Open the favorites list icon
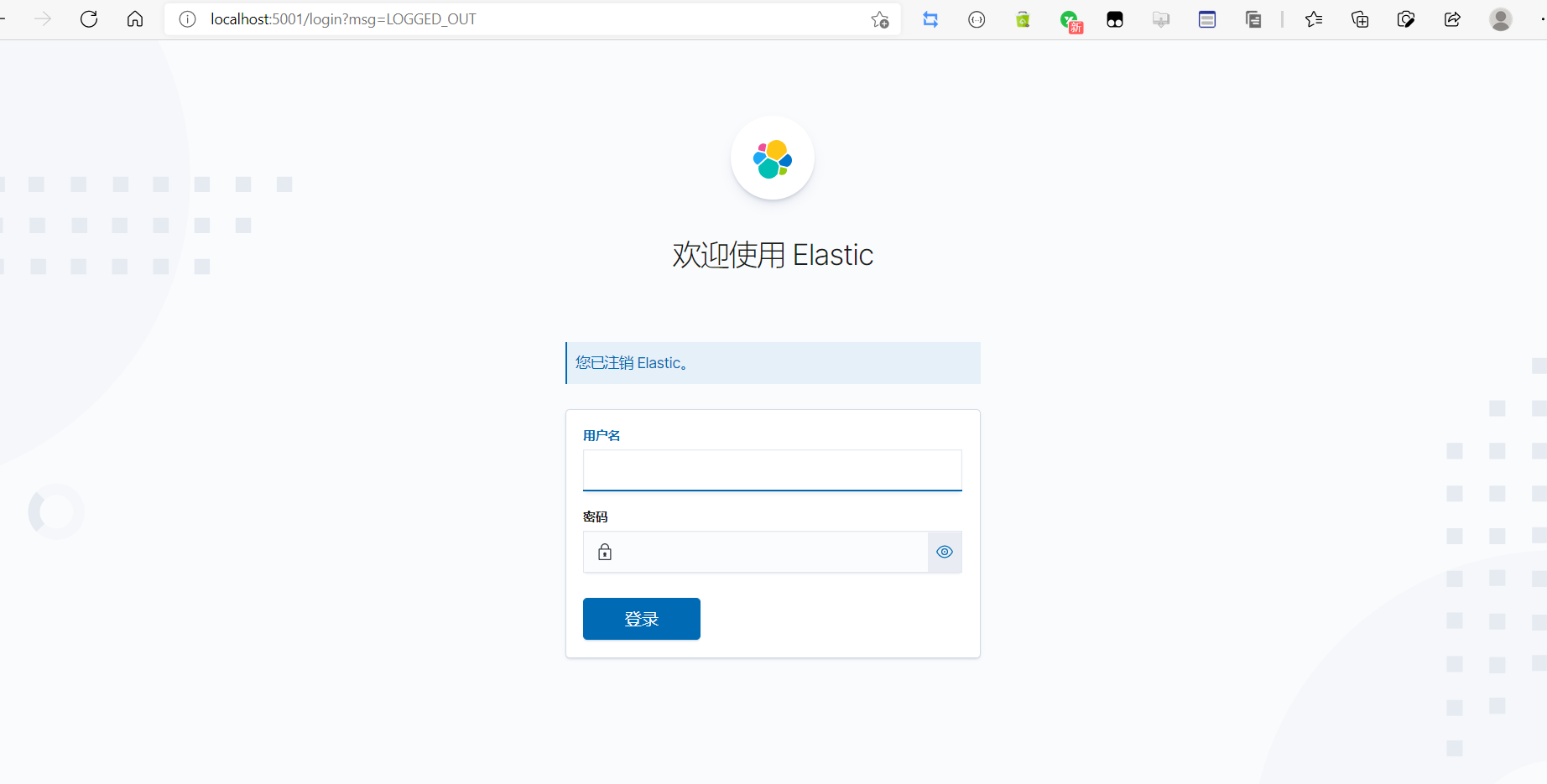 click(x=1314, y=19)
